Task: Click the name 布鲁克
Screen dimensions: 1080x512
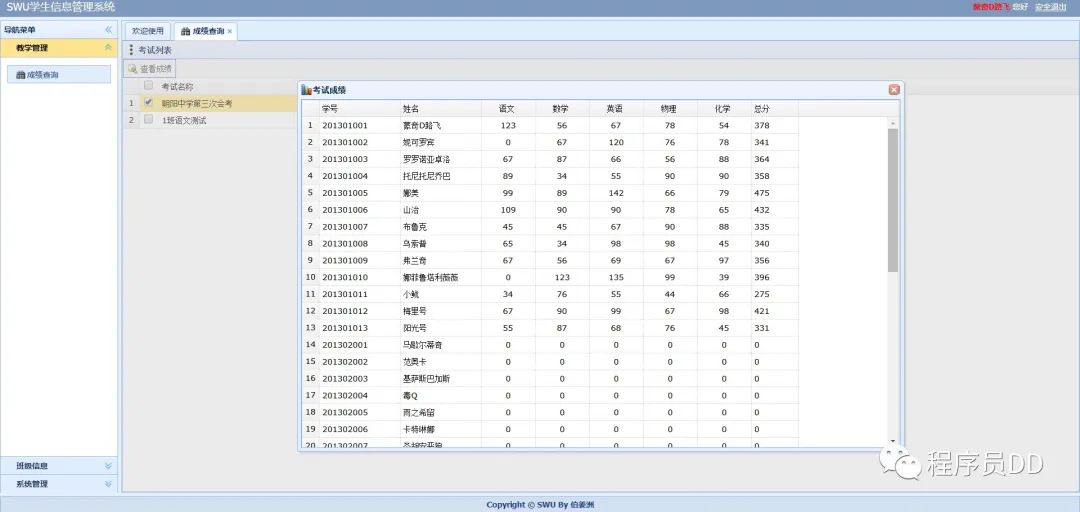Action: (415, 227)
